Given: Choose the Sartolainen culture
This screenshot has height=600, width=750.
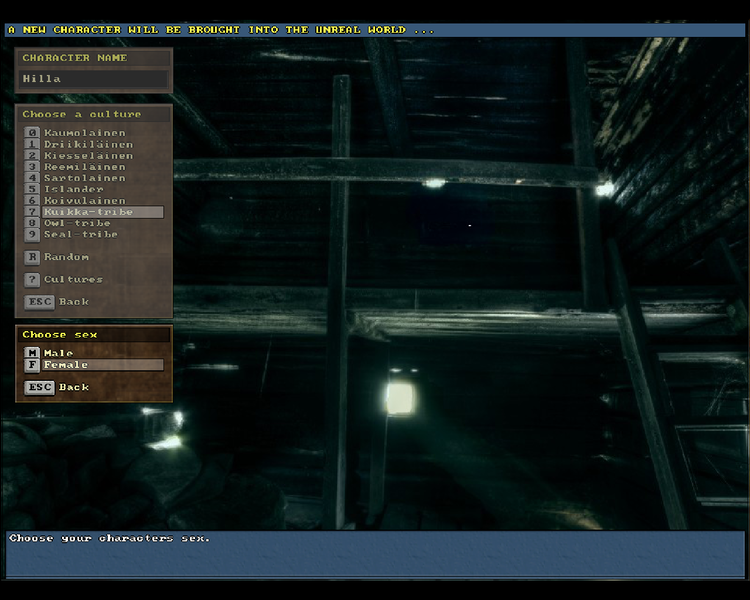Looking at the screenshot, I should pos(84,178).
